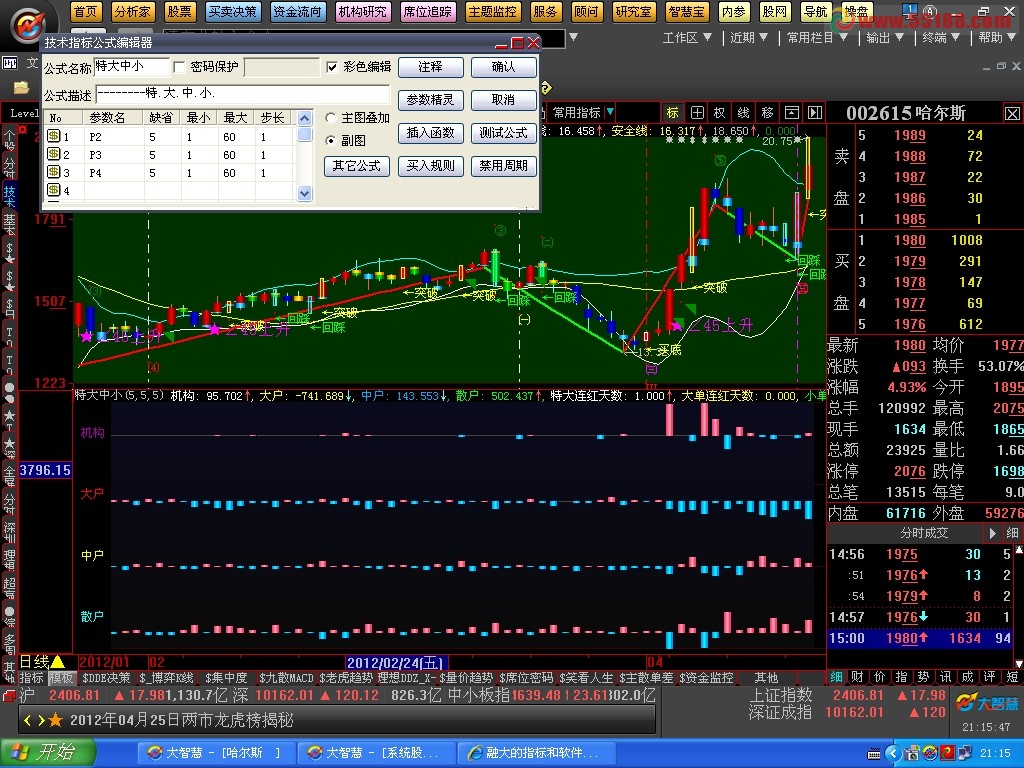Click the next news arrow icon
The image size is (1024, 768).
pos(41,720)
